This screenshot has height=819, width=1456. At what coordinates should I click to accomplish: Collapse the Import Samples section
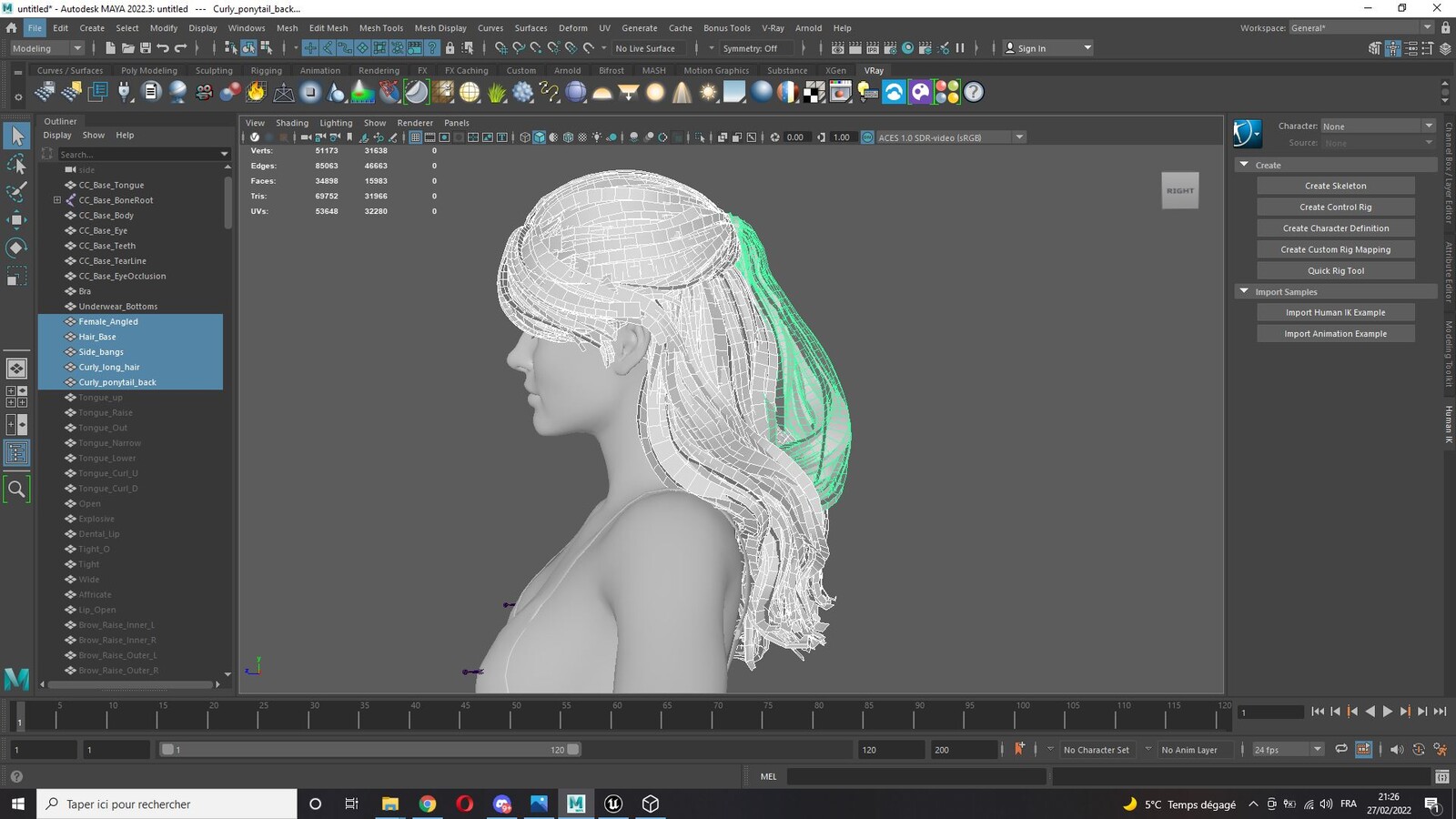click(1244, 291)
